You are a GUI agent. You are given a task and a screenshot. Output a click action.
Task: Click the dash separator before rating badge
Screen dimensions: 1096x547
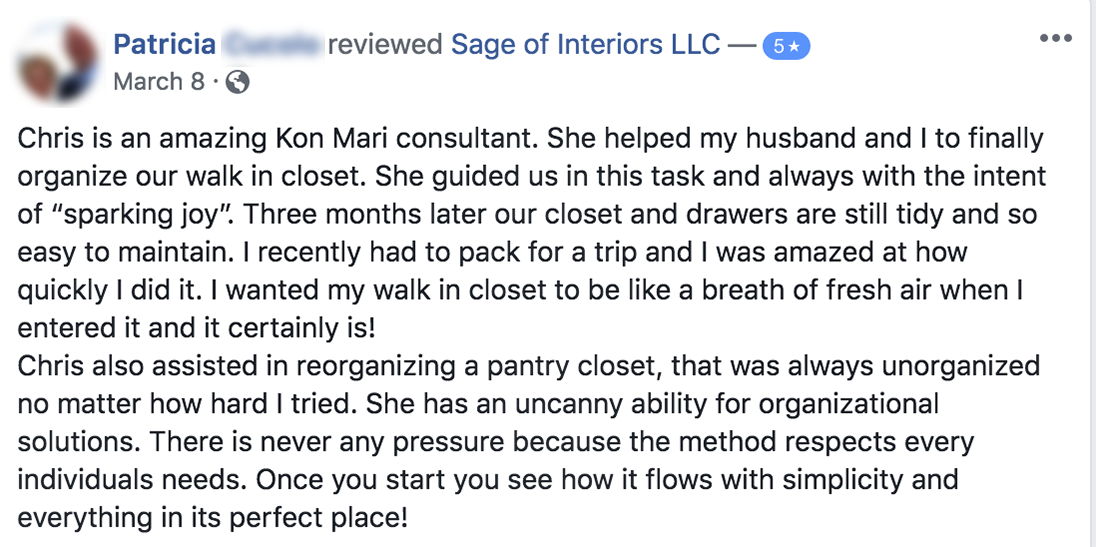click(x=741, y=46)
